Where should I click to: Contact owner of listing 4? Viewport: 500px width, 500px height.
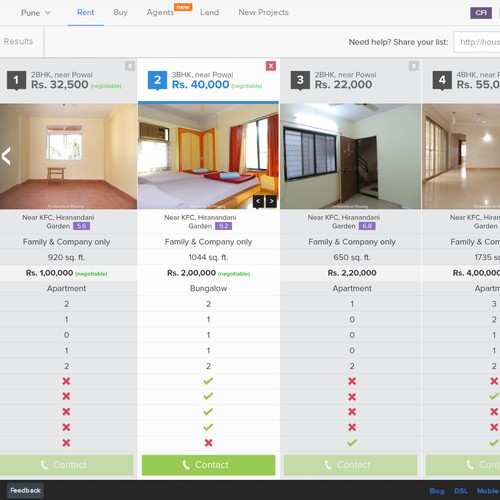pyautogui.click(x=463, y=465)
